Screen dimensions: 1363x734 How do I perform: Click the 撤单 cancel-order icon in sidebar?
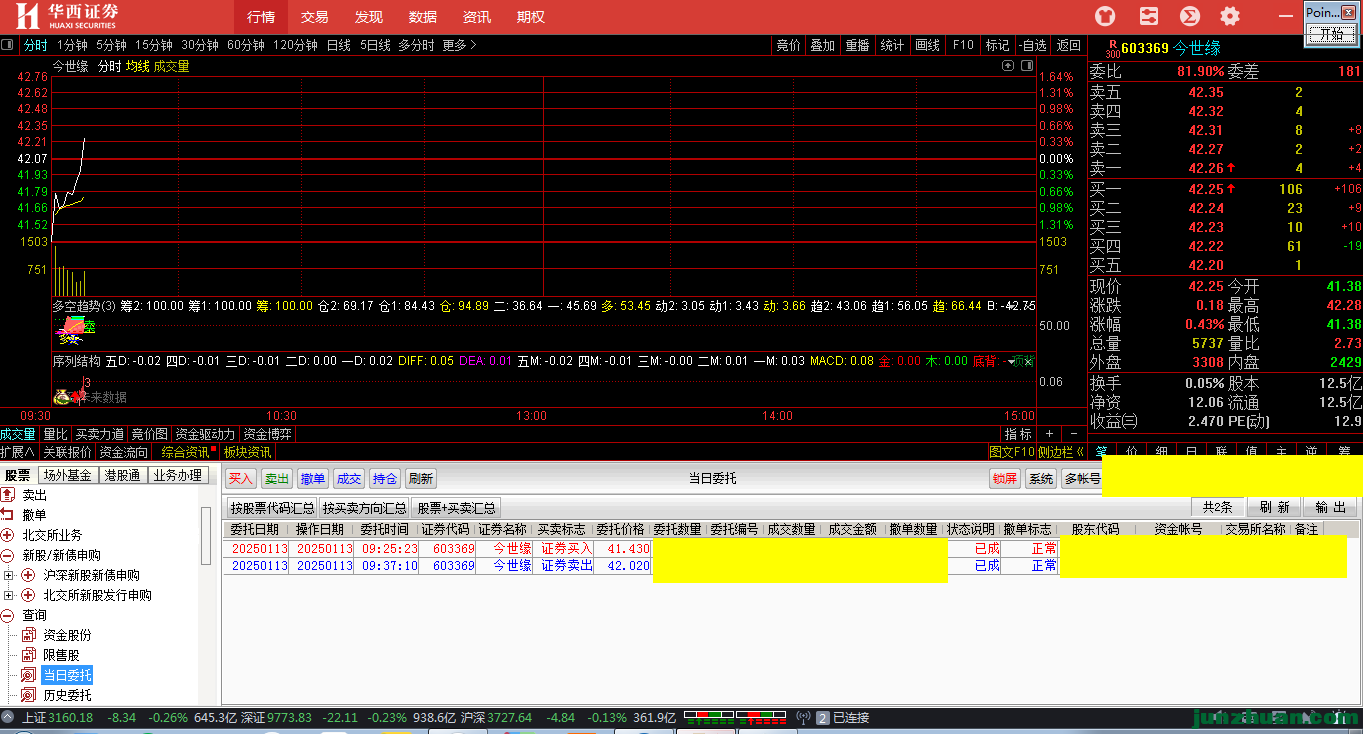[x=8, y=514]
